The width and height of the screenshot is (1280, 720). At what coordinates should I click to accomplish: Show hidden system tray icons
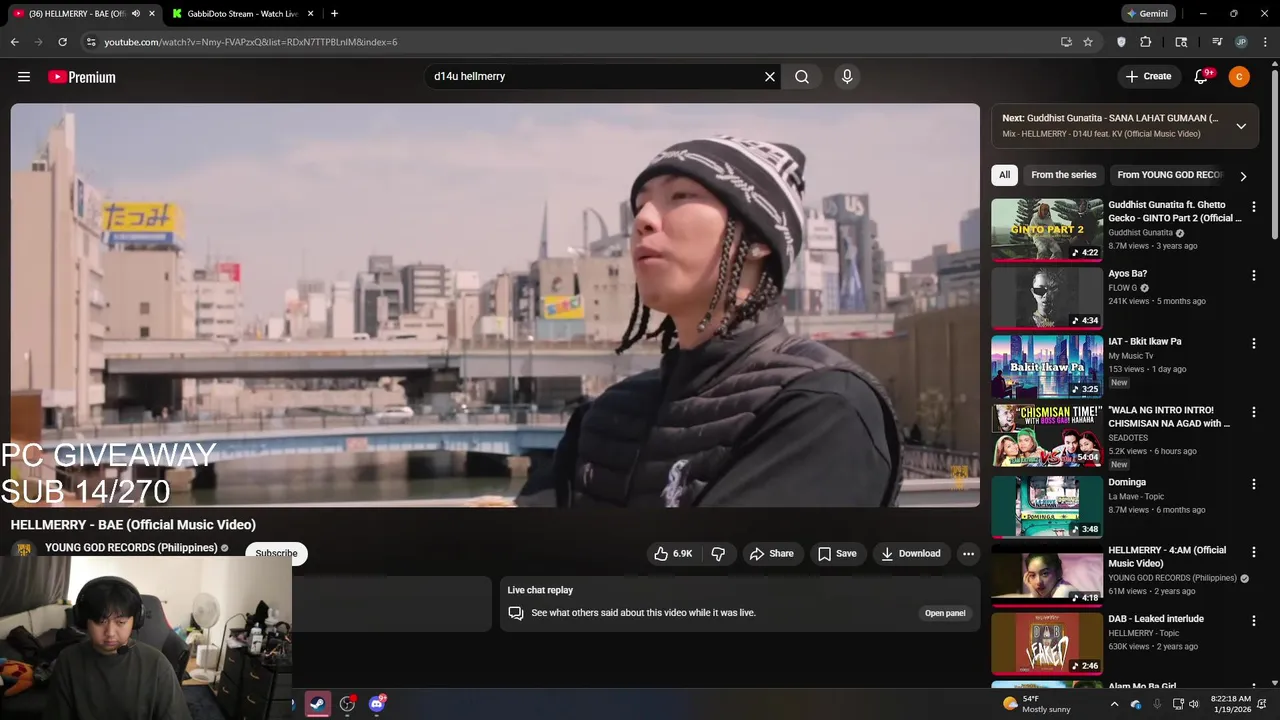tap(1115, 704)
